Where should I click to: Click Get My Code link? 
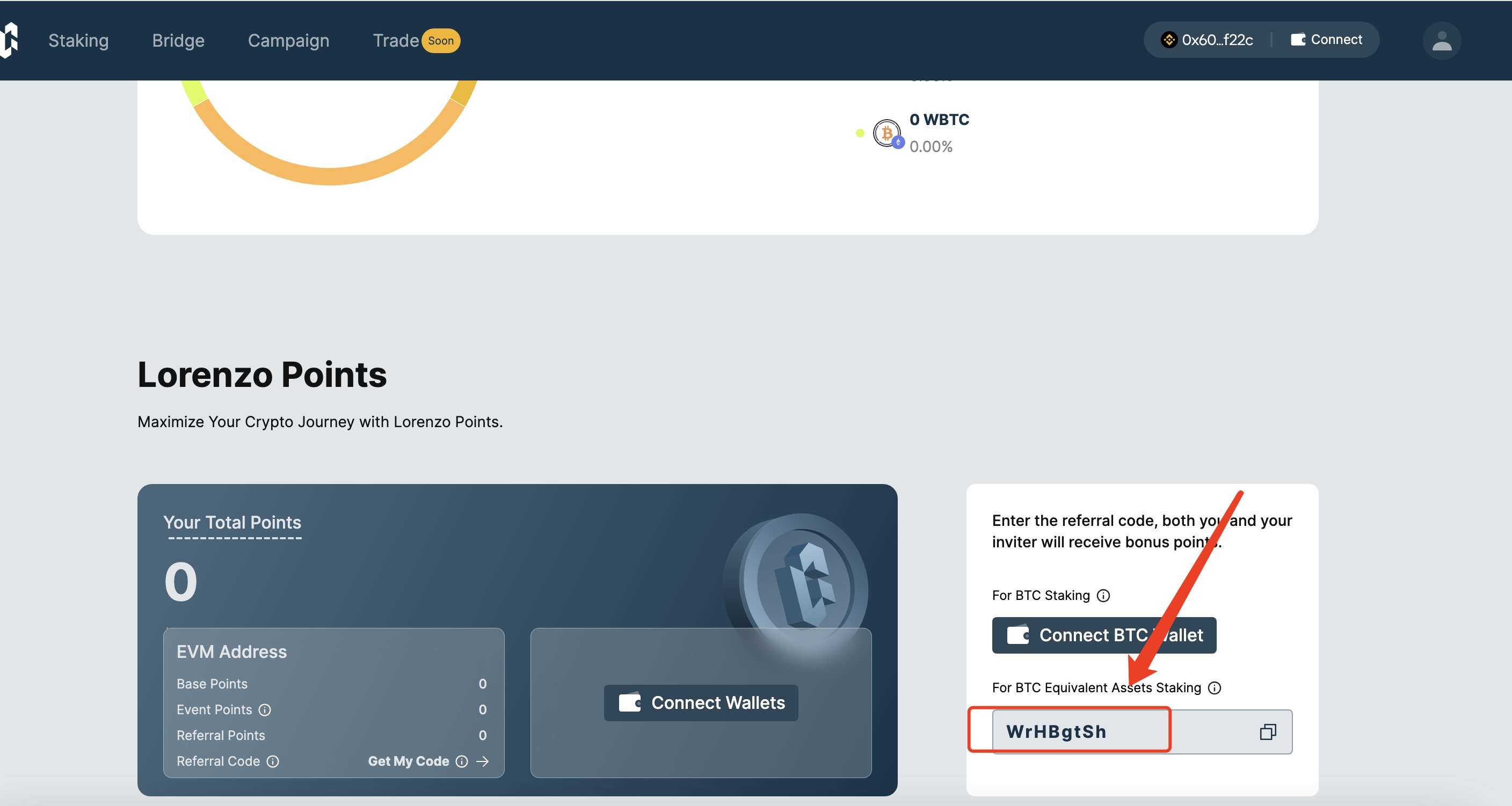tap(408, 761)
